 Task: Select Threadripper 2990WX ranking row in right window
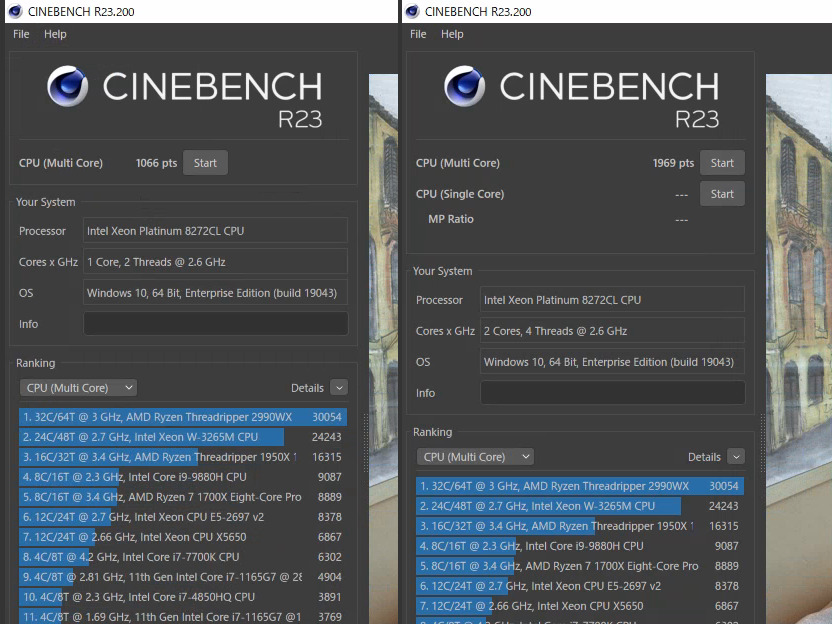pyautogui.click(x=580, y=486)
